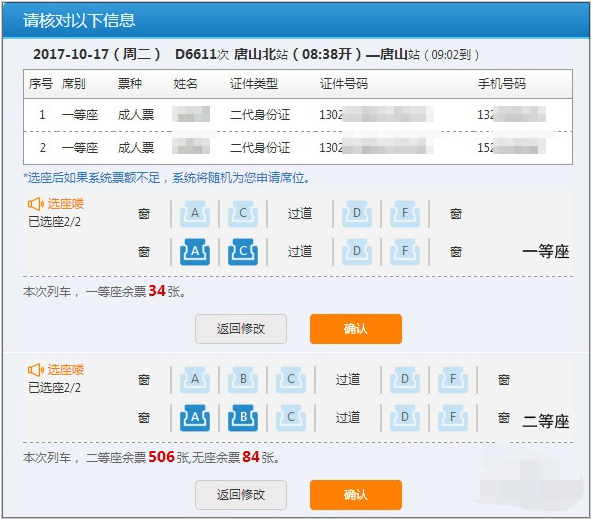Deselect seat A in second-class bottom row
The width and height of the screenshot is (593, 520).
(195, 418)
